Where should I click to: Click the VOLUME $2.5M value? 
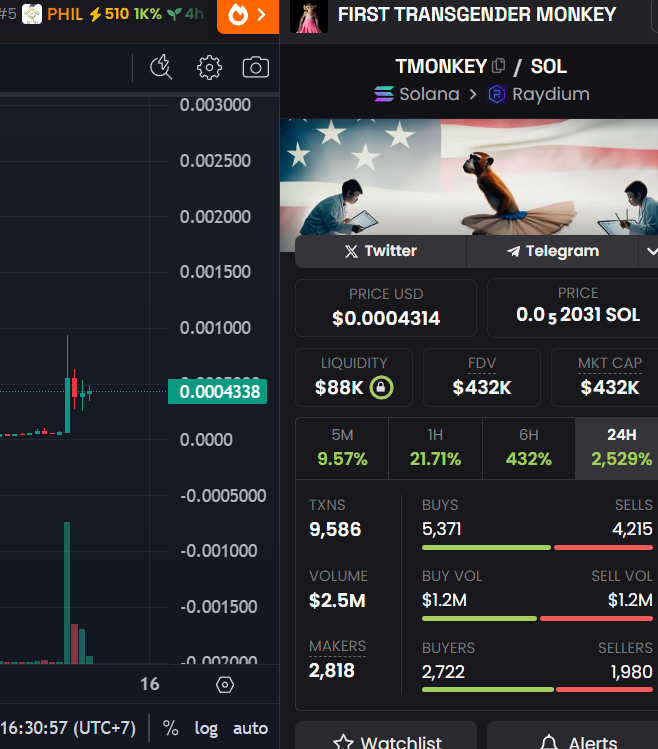tap(337, 600)
